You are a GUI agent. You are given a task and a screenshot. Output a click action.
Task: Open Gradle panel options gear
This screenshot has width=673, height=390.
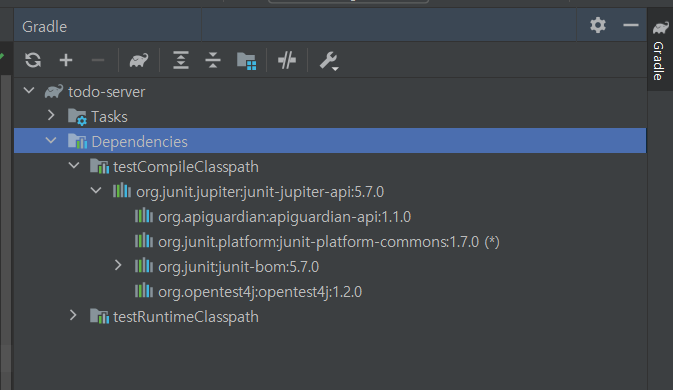point(598,25)
